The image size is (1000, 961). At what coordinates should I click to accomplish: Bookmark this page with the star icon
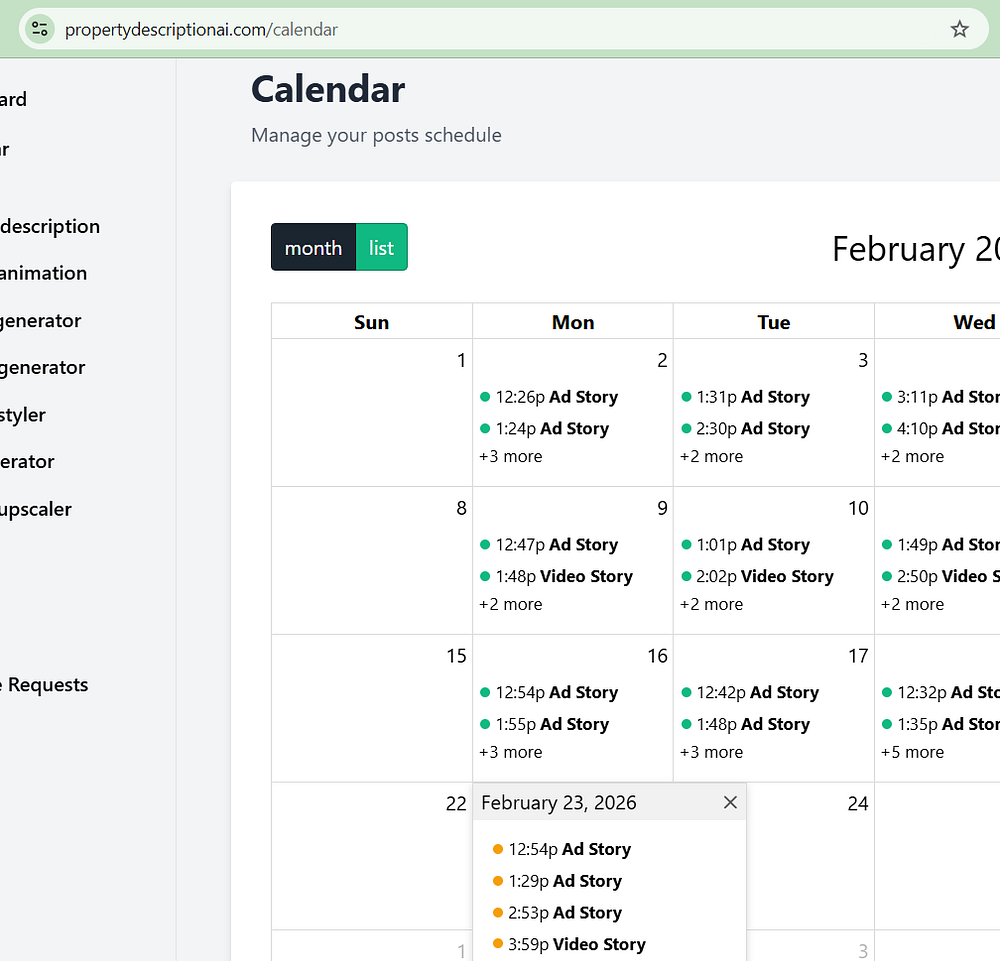(x=959, y=29)
